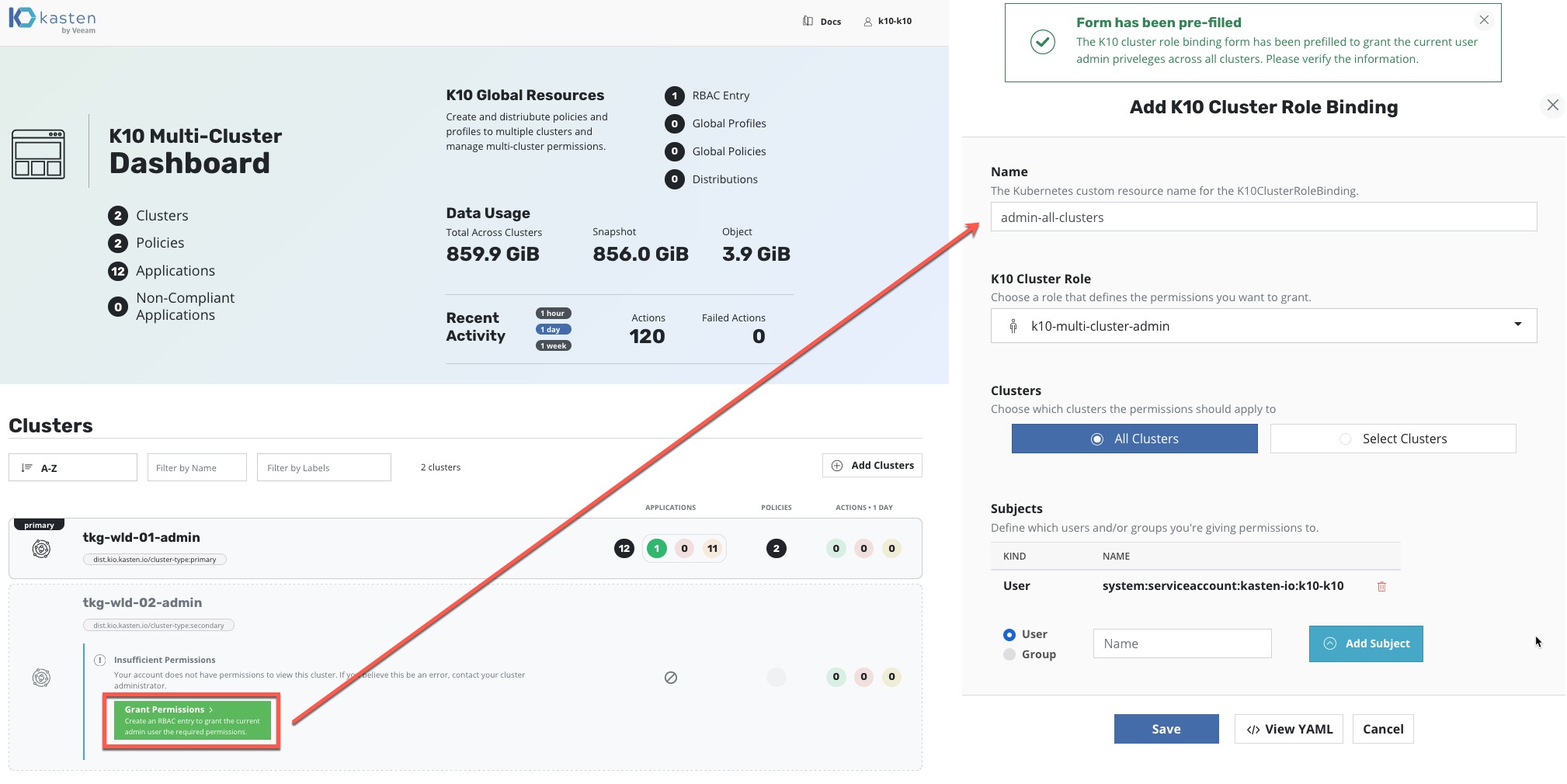Viewport: 1567px width, 784px height.
Task: Click the Global Policies count badge
Action: pos(674,151)
